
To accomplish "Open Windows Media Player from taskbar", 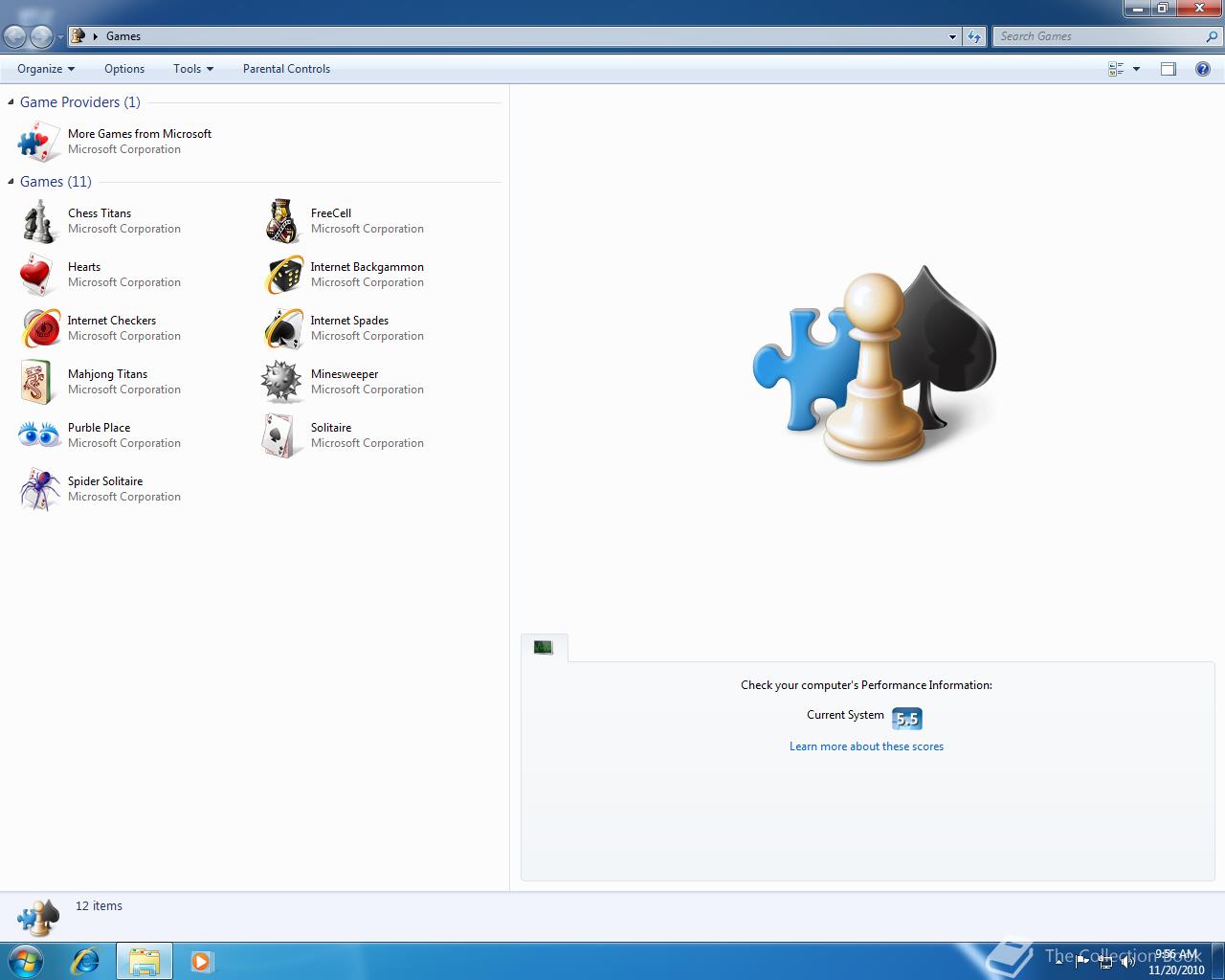I will (x=201, y=961).
